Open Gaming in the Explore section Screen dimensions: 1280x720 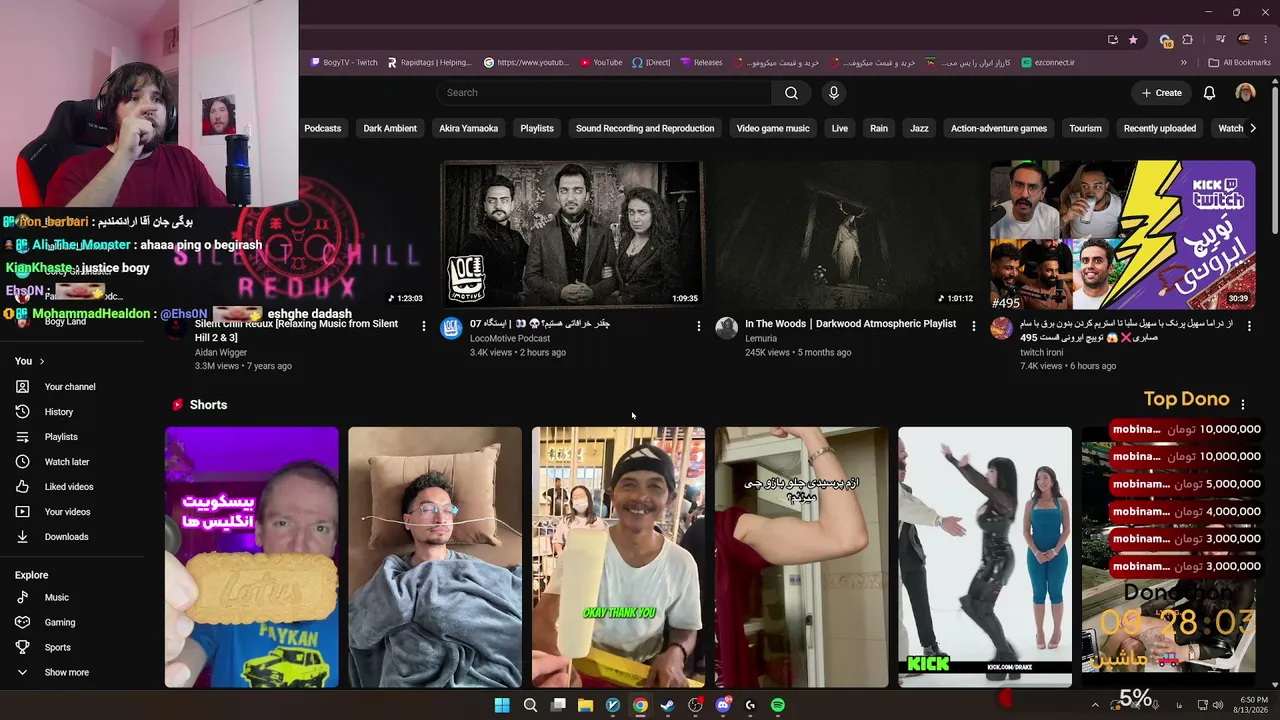(60, 622)
